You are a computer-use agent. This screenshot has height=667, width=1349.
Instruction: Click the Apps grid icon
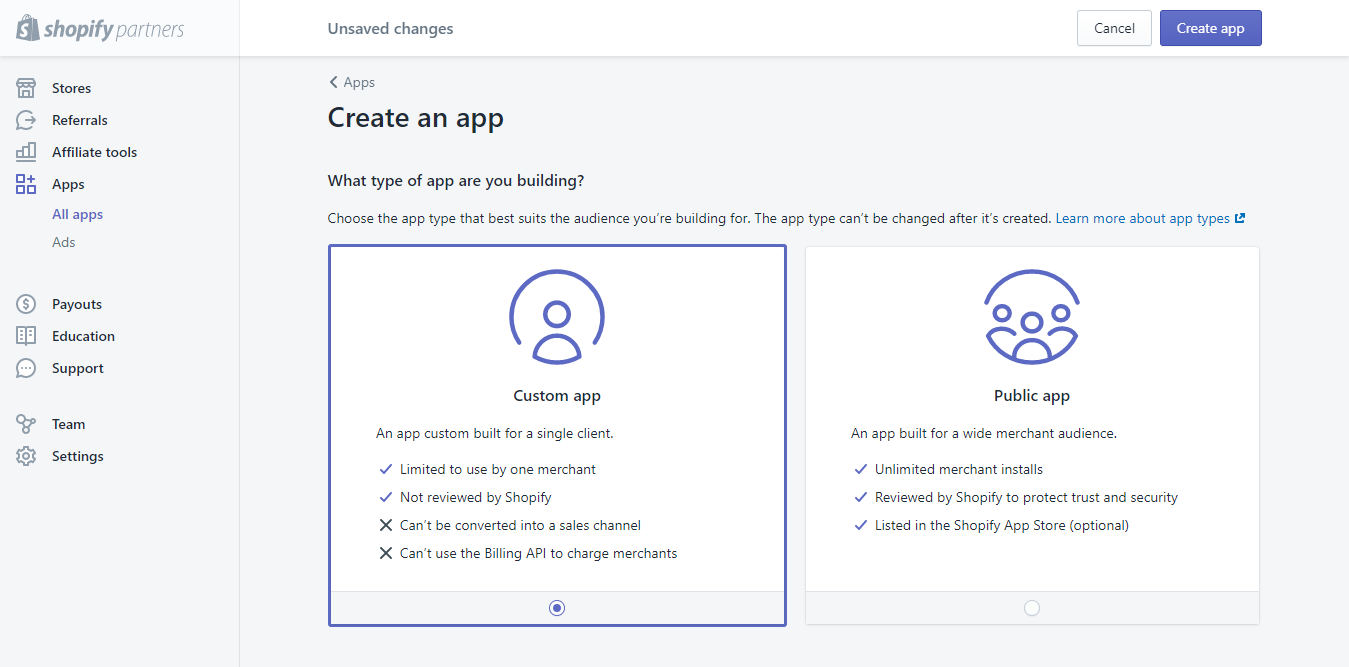tap(26, 184)
